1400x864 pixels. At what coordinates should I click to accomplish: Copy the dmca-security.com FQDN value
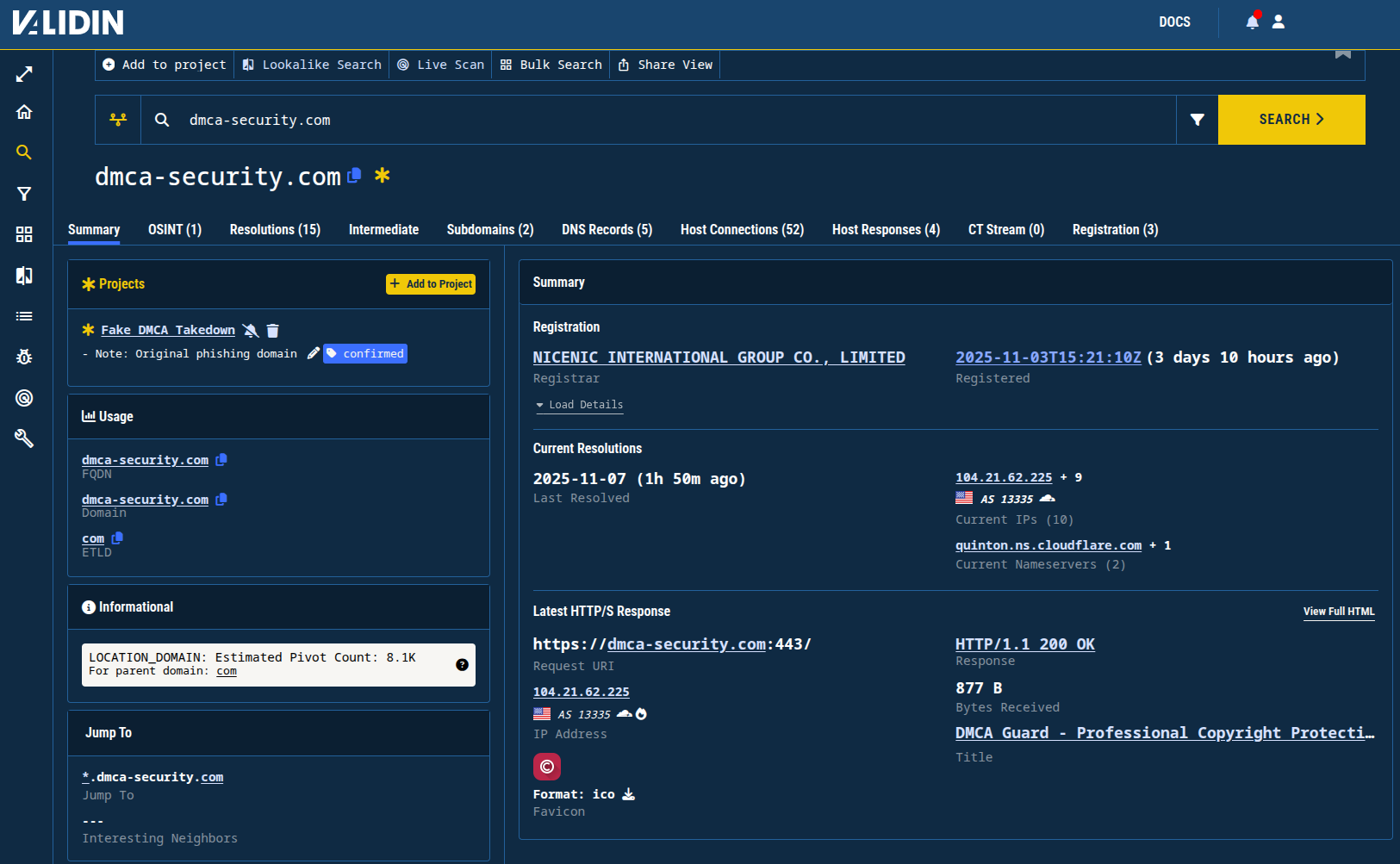click(x=221, y=459)
